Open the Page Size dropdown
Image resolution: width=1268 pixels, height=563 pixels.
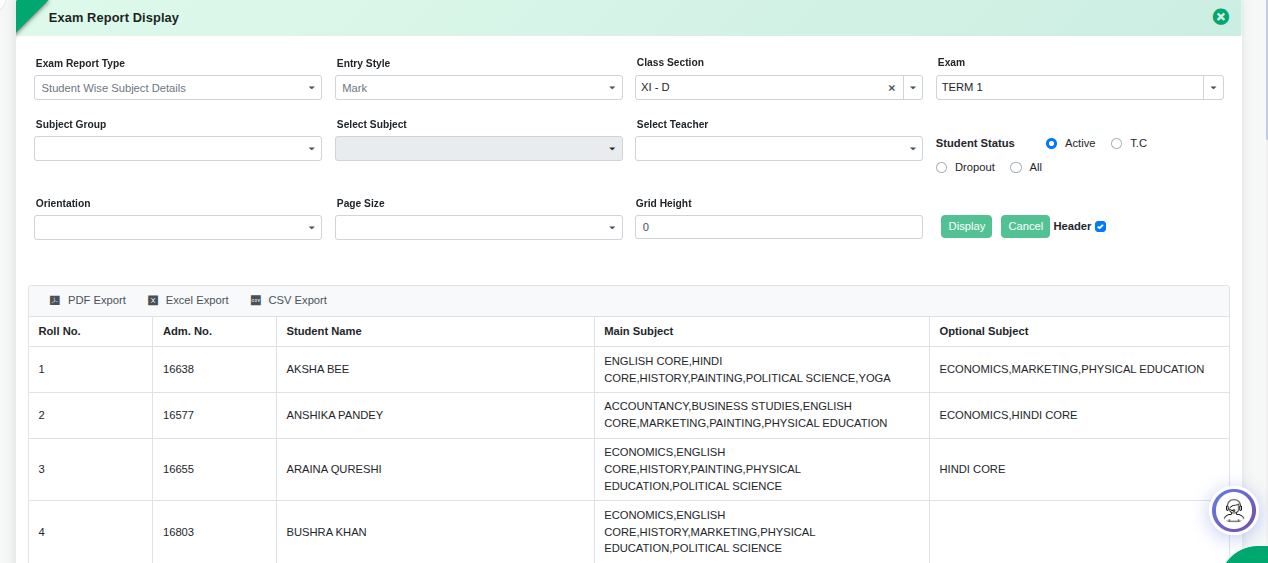click(x=479, y=228)
